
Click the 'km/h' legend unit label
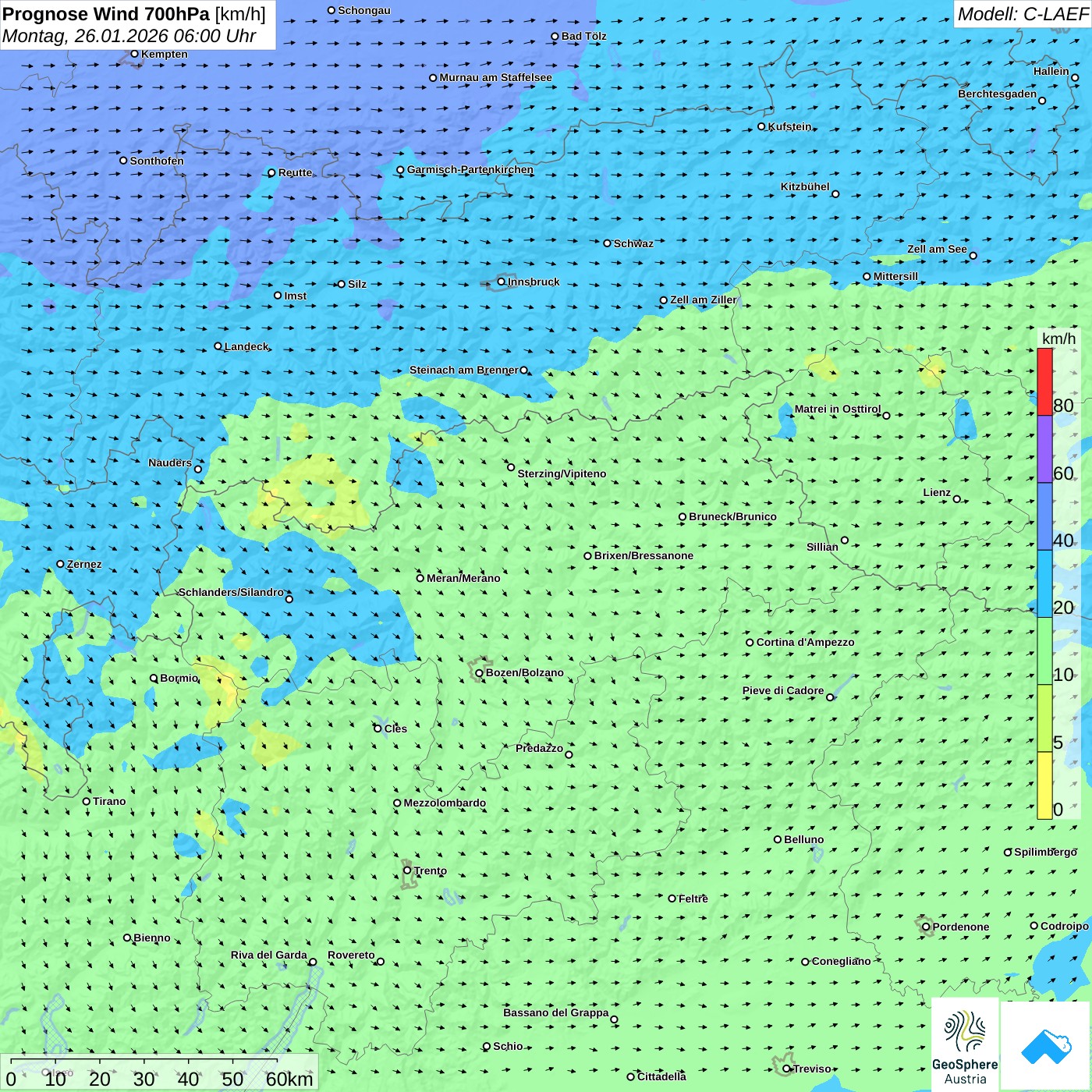[x=1058, y=339]
